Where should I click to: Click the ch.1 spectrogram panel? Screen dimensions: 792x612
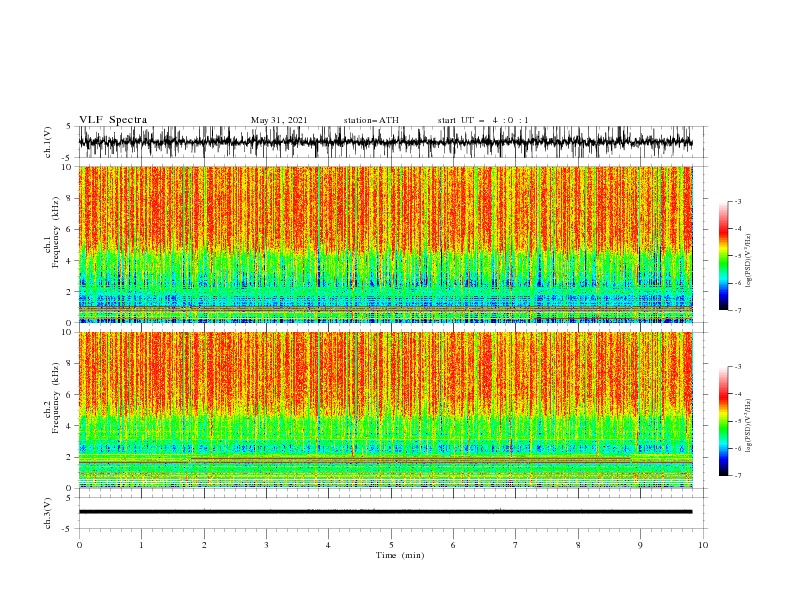pyautogui.click(x=385, y=244)
